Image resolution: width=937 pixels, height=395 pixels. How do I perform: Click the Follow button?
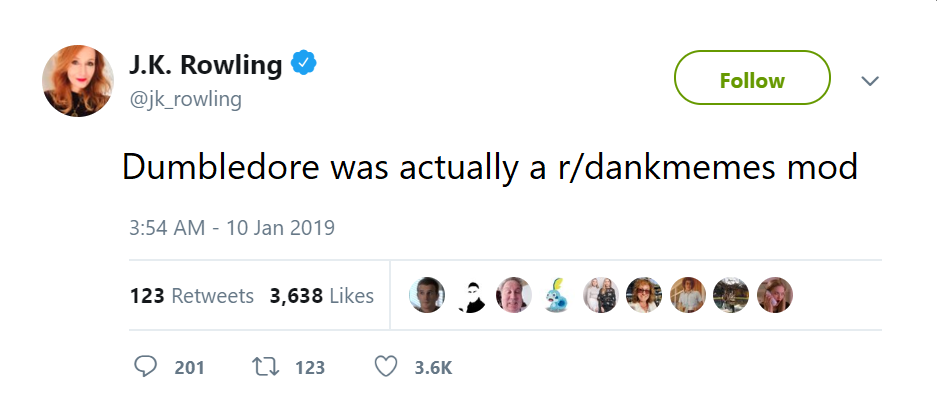[752, 78]
